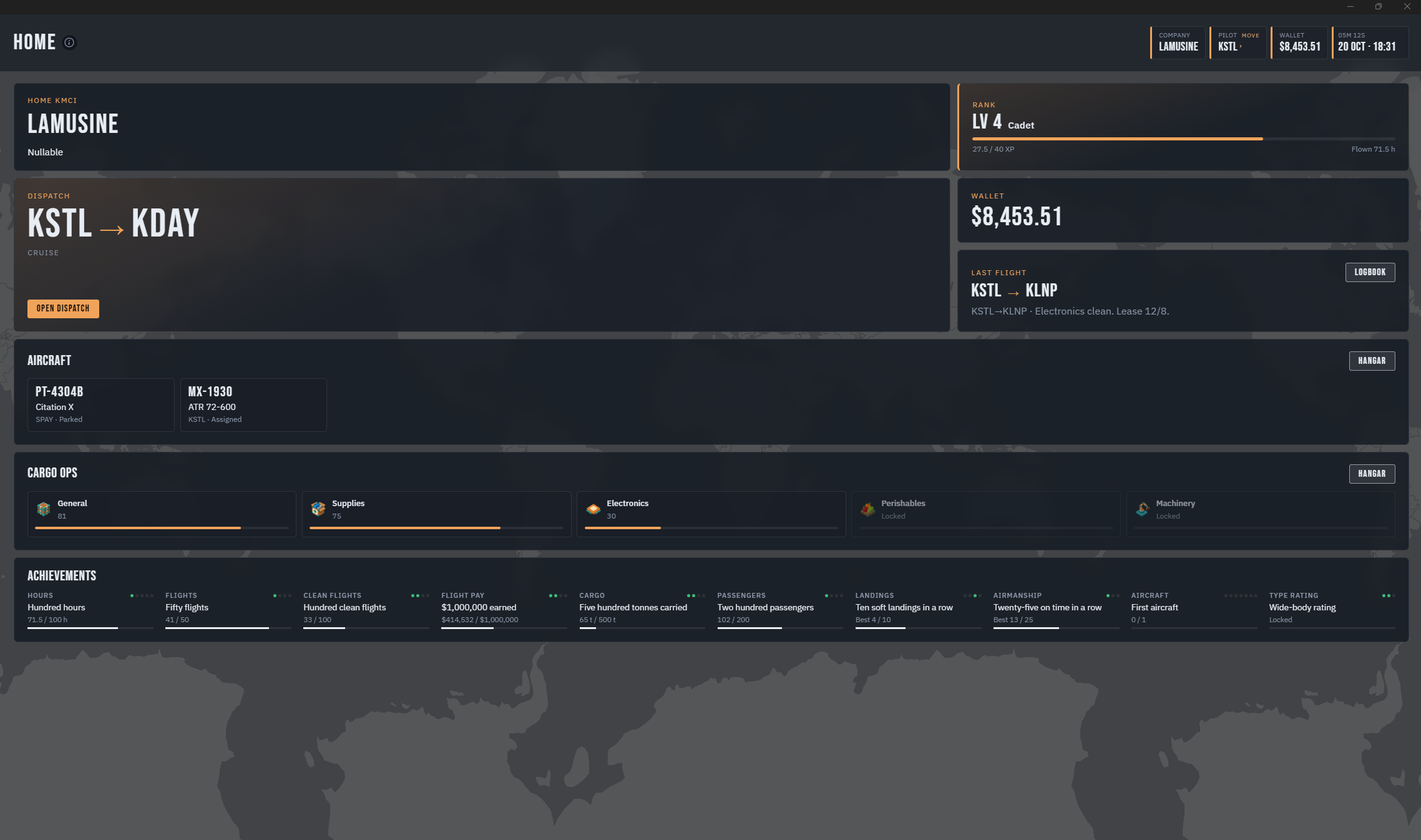Click the locked Machinery cargo card

(x=1260, y=514)
